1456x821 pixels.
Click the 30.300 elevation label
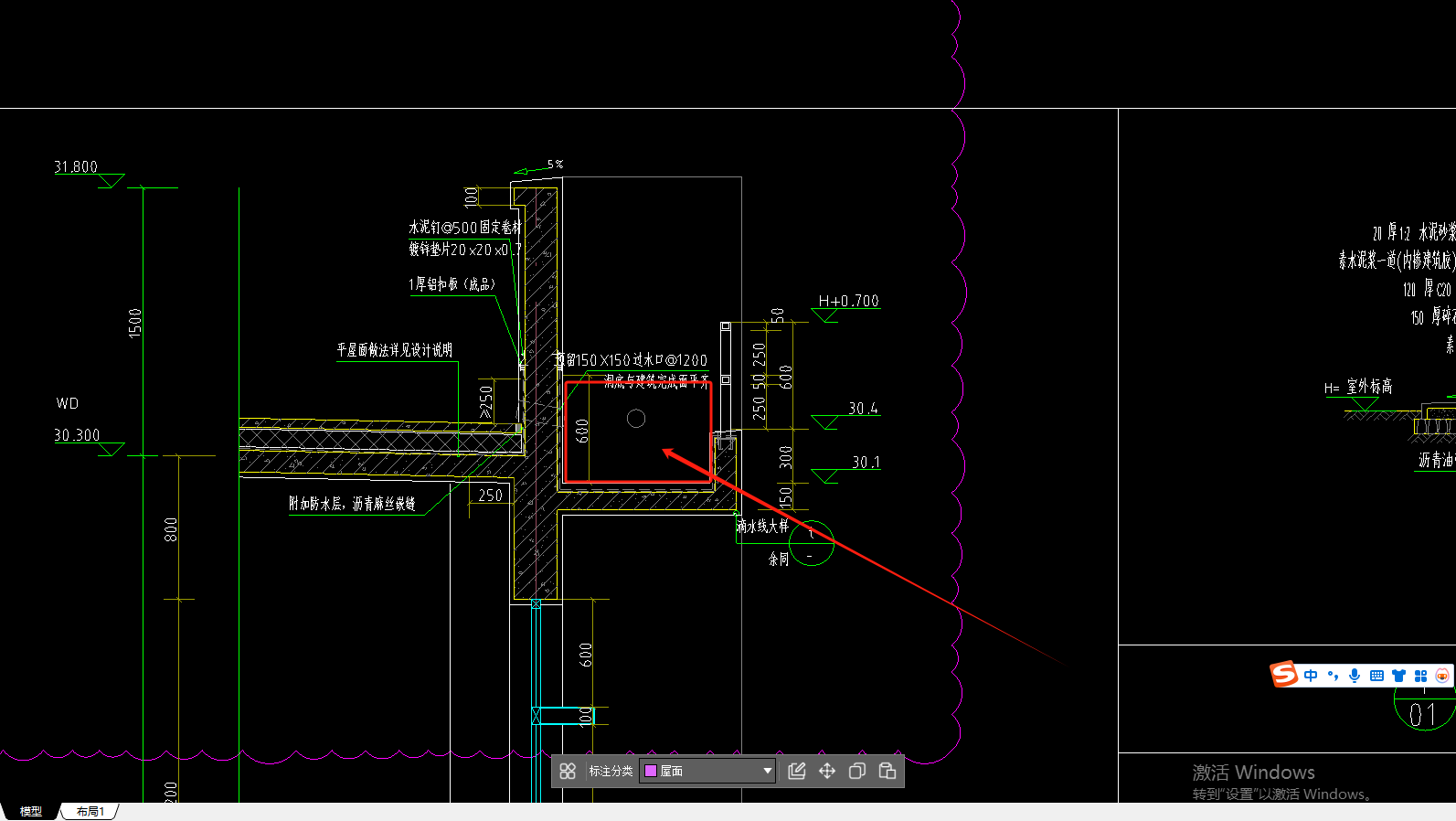77,435
